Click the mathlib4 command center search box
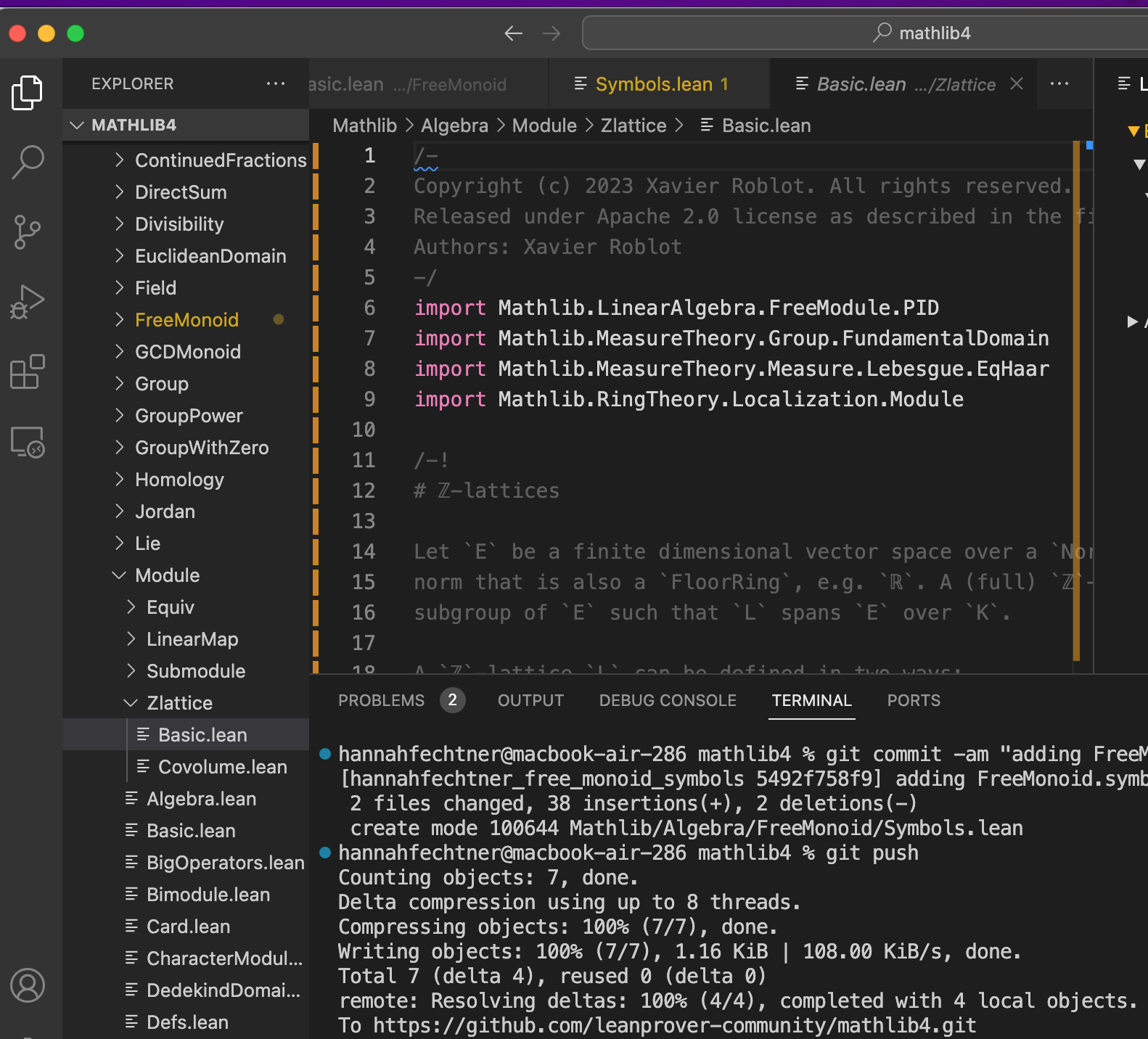 [865, 33]
